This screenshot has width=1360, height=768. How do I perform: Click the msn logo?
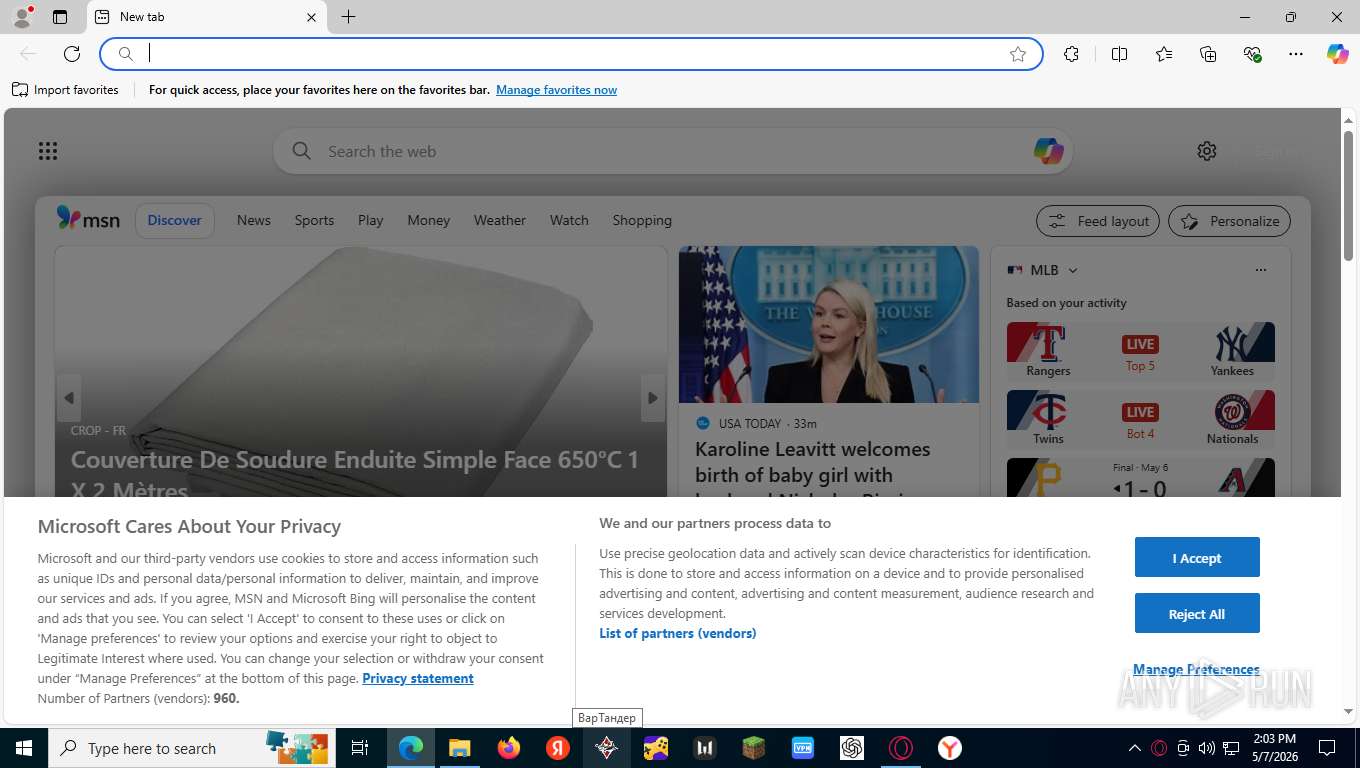pos(88,219)
